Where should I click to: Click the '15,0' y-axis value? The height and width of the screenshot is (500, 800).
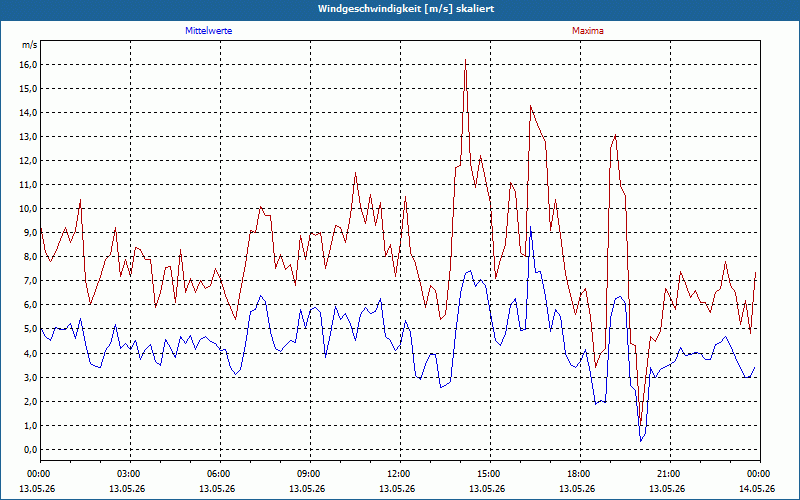pos(28,88)
